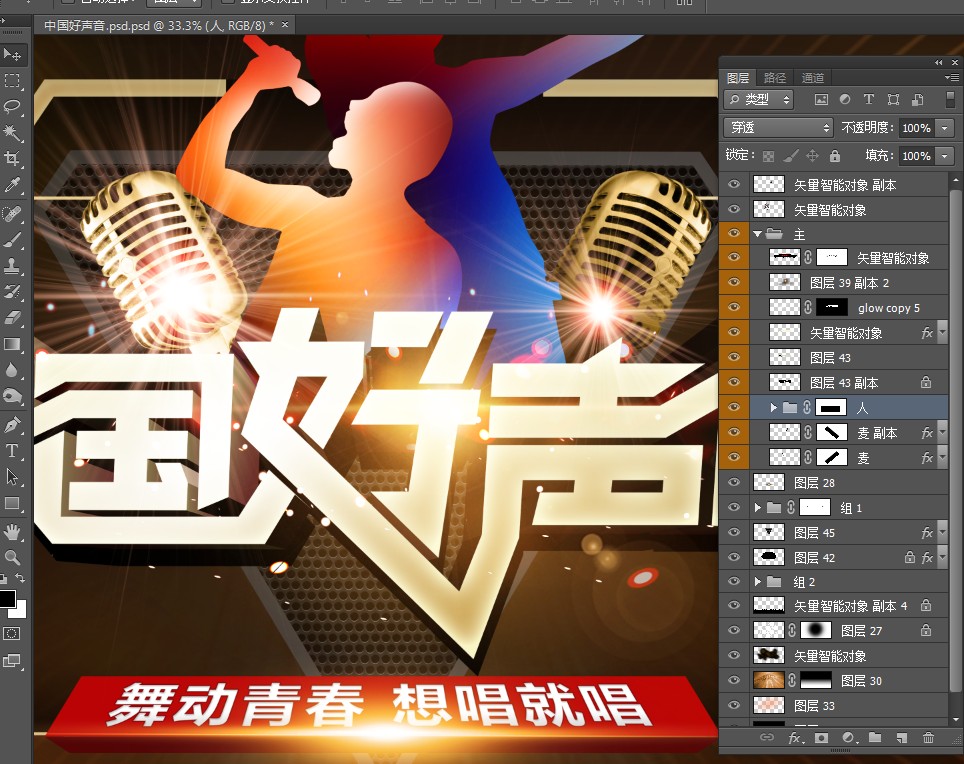Select the Dodge tool
Image resolution: width=964 pixels, height=764 pixels.
12,395
